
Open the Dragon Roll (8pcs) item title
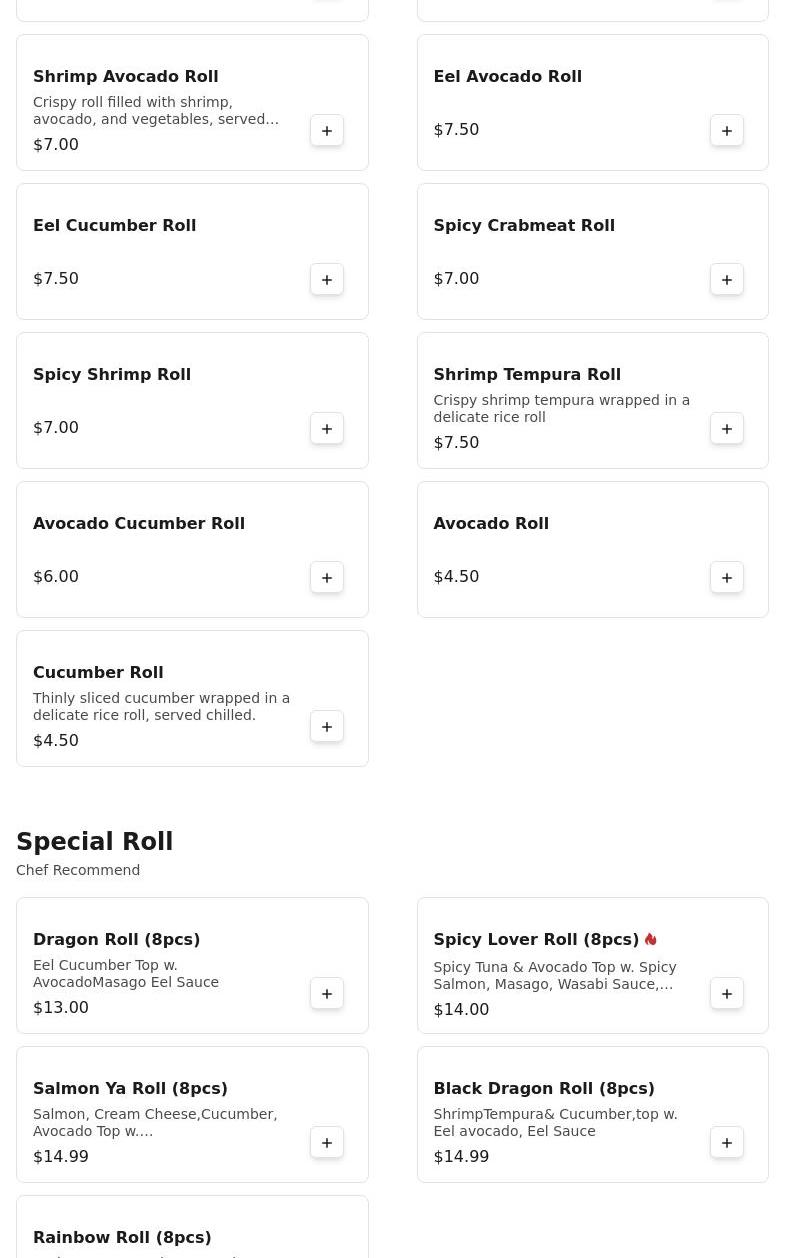coord(117,940)
